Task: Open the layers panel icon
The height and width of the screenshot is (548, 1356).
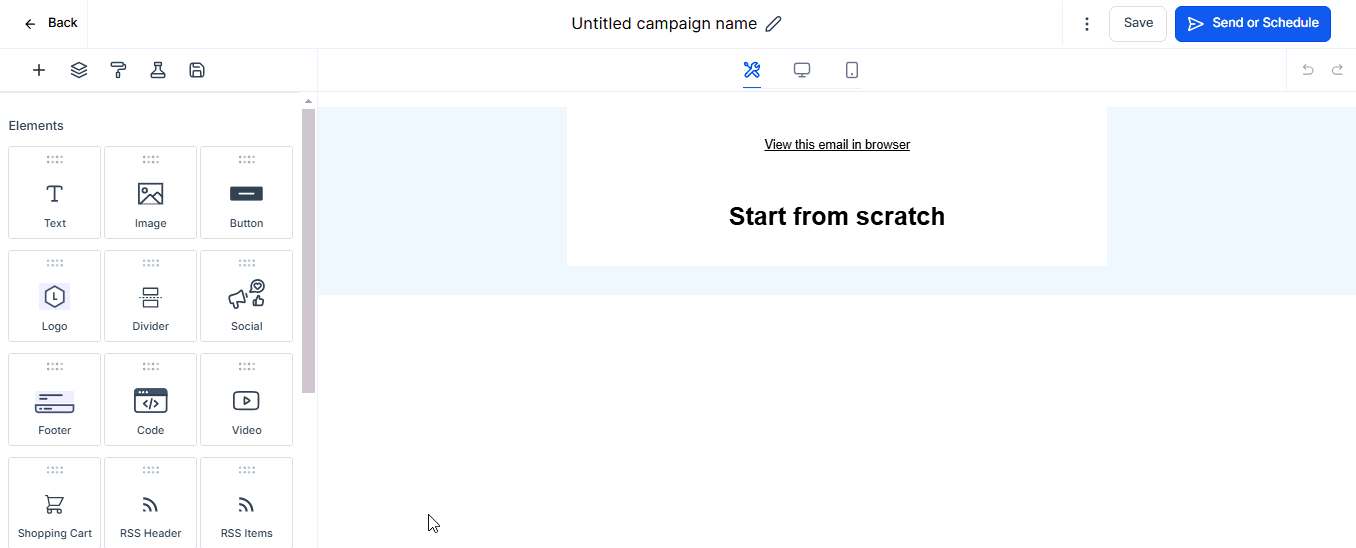Action: click(x=79, y=70)
